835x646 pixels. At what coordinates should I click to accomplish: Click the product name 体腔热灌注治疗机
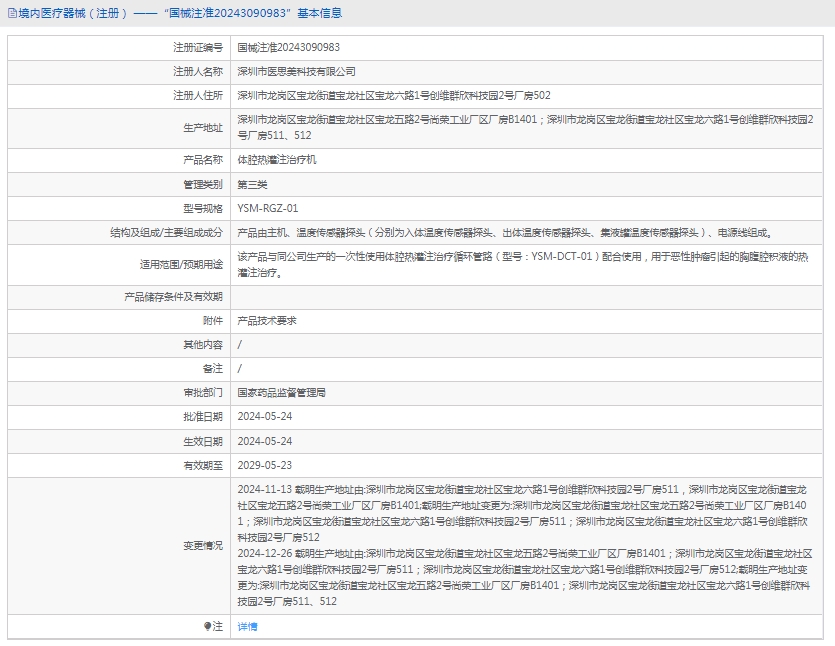pyautogui.click(x=276, y=159)
